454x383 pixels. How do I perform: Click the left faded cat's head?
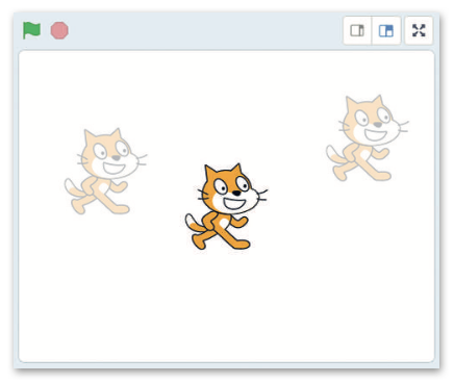pos(111,153)
